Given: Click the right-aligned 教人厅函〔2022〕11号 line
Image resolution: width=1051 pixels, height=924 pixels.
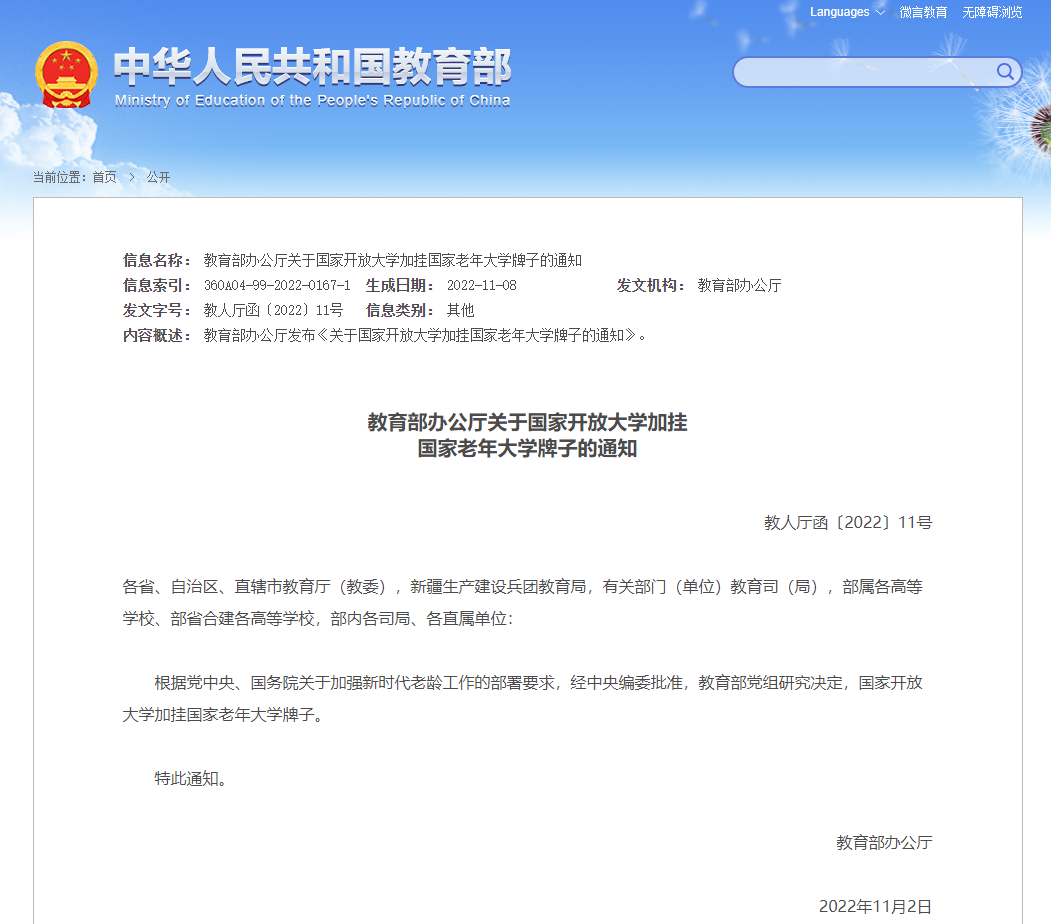Looking at the screenshot, I should tap(848, 523).
